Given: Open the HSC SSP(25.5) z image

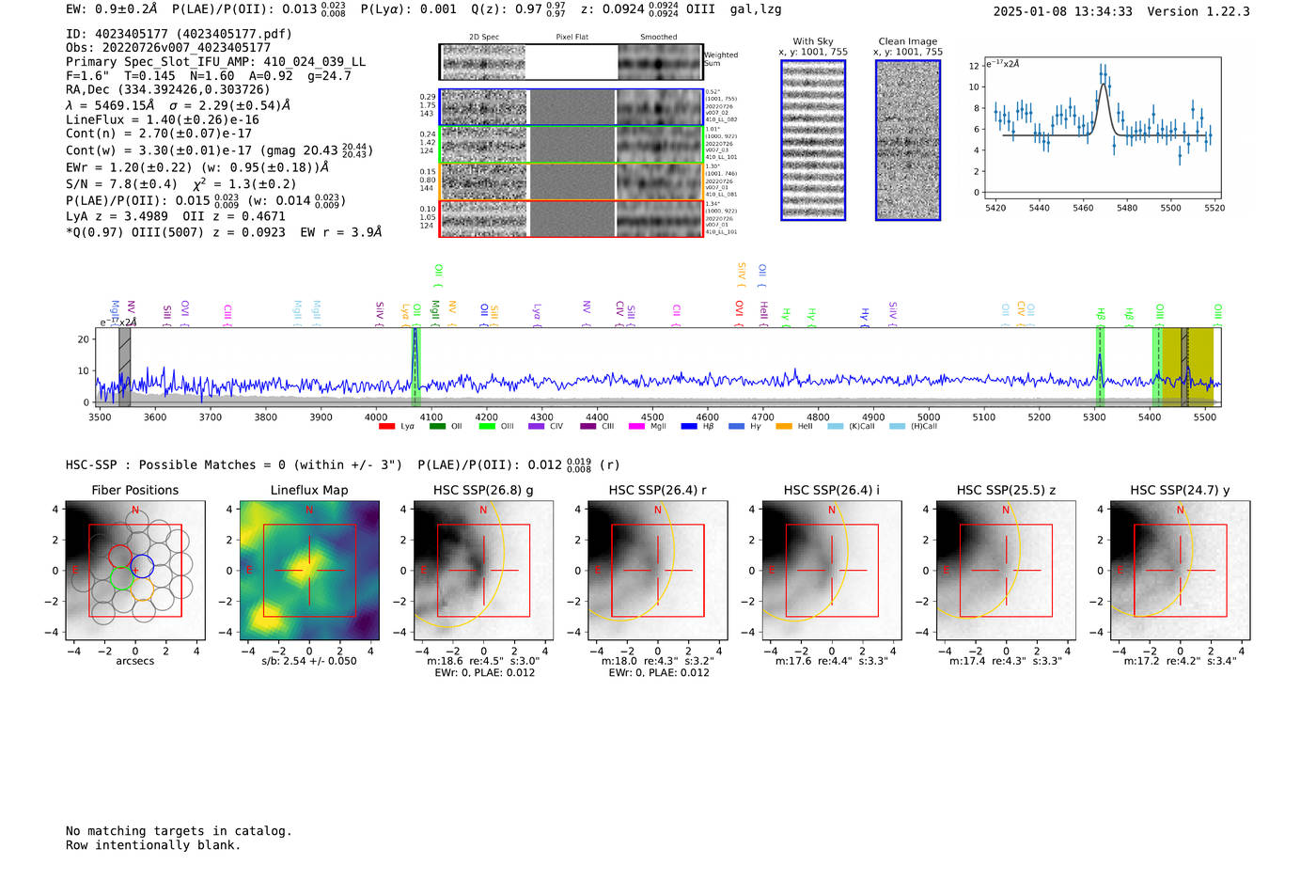Looking at the screenshot, I should pyautogui.click(x=1006, y=571).
